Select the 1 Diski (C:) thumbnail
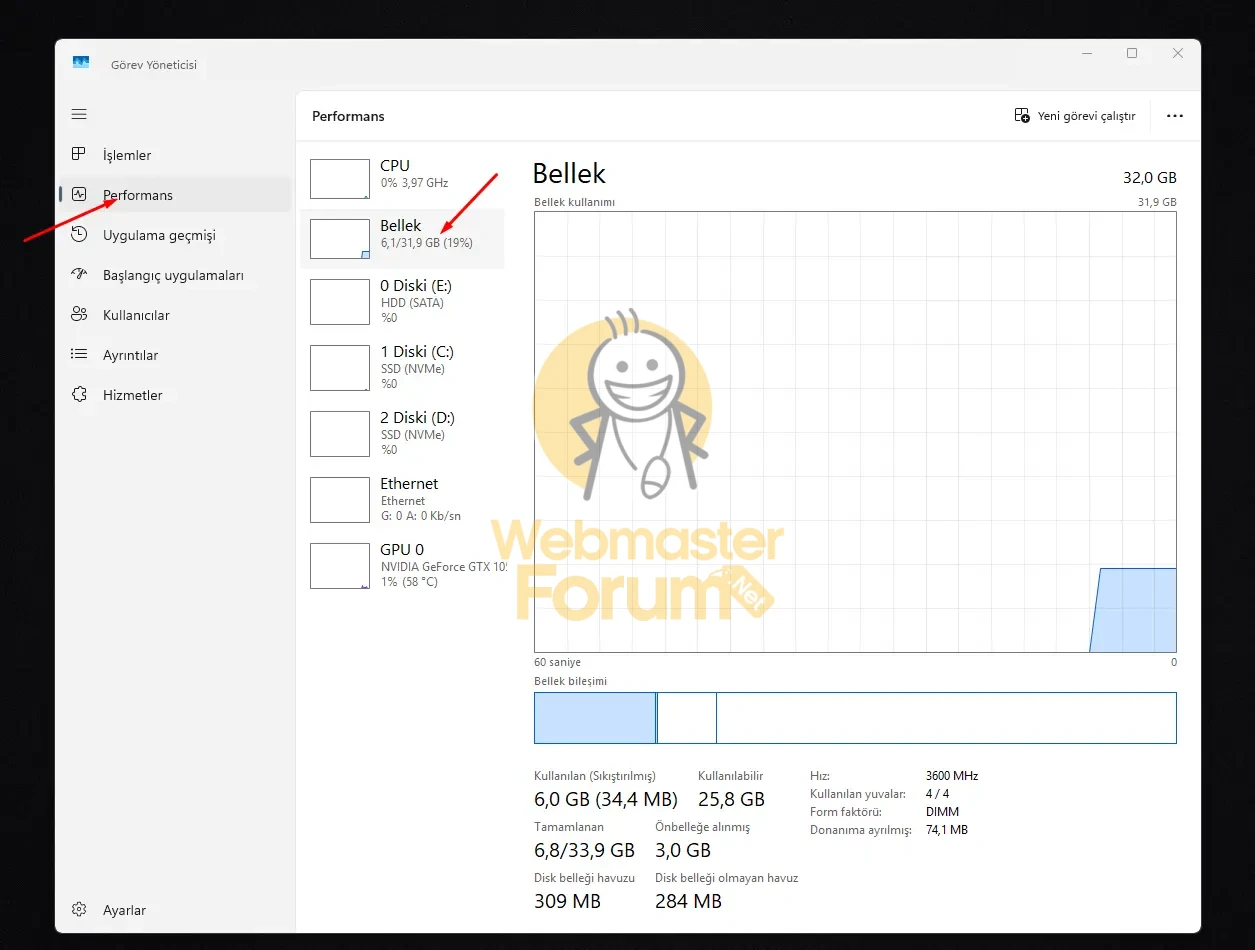The height and width of the screenshot is (950, 1255). pos(340,368)
